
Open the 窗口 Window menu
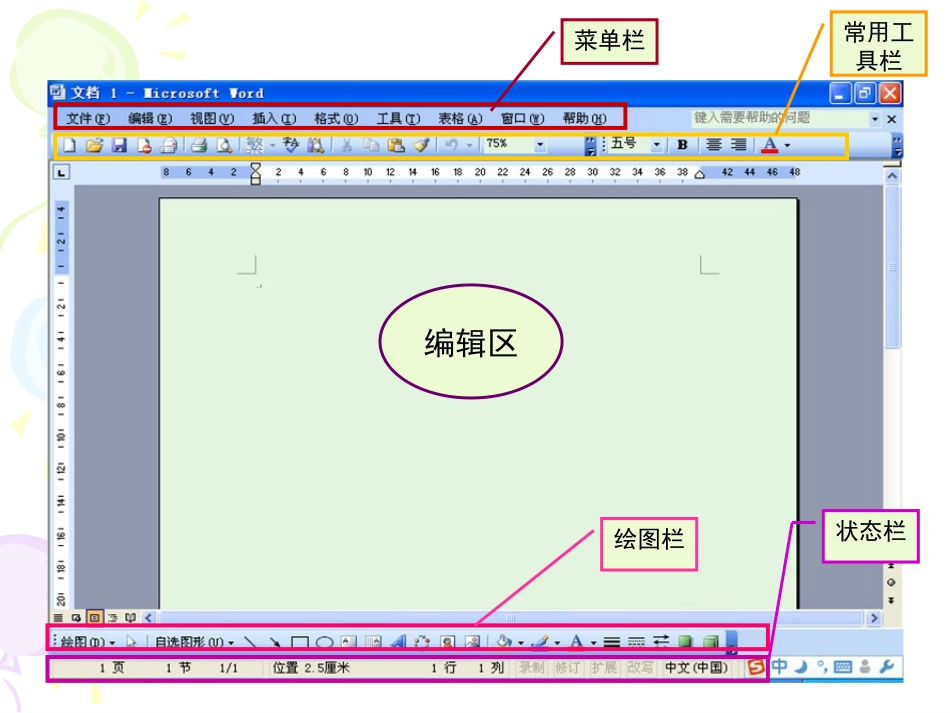[x=522, y=119]
